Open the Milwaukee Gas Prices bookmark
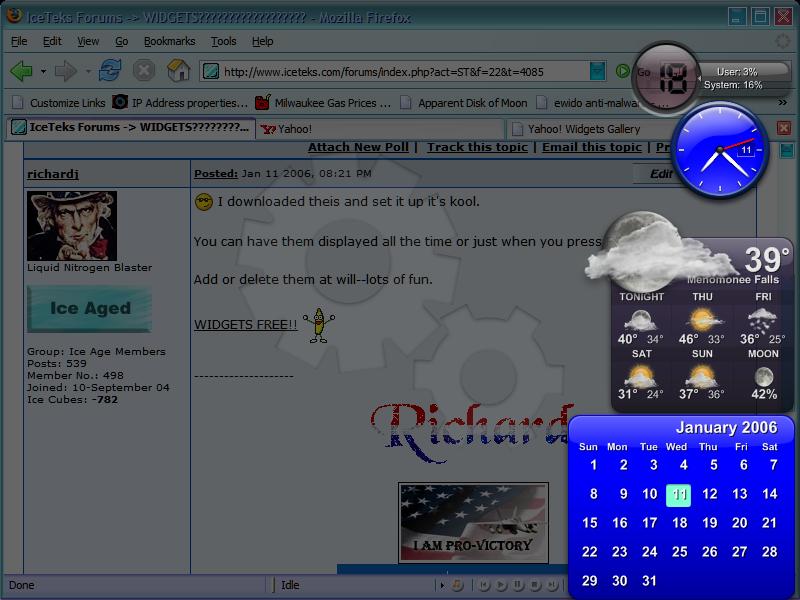 pyautogui.click(x=323, y=103)
